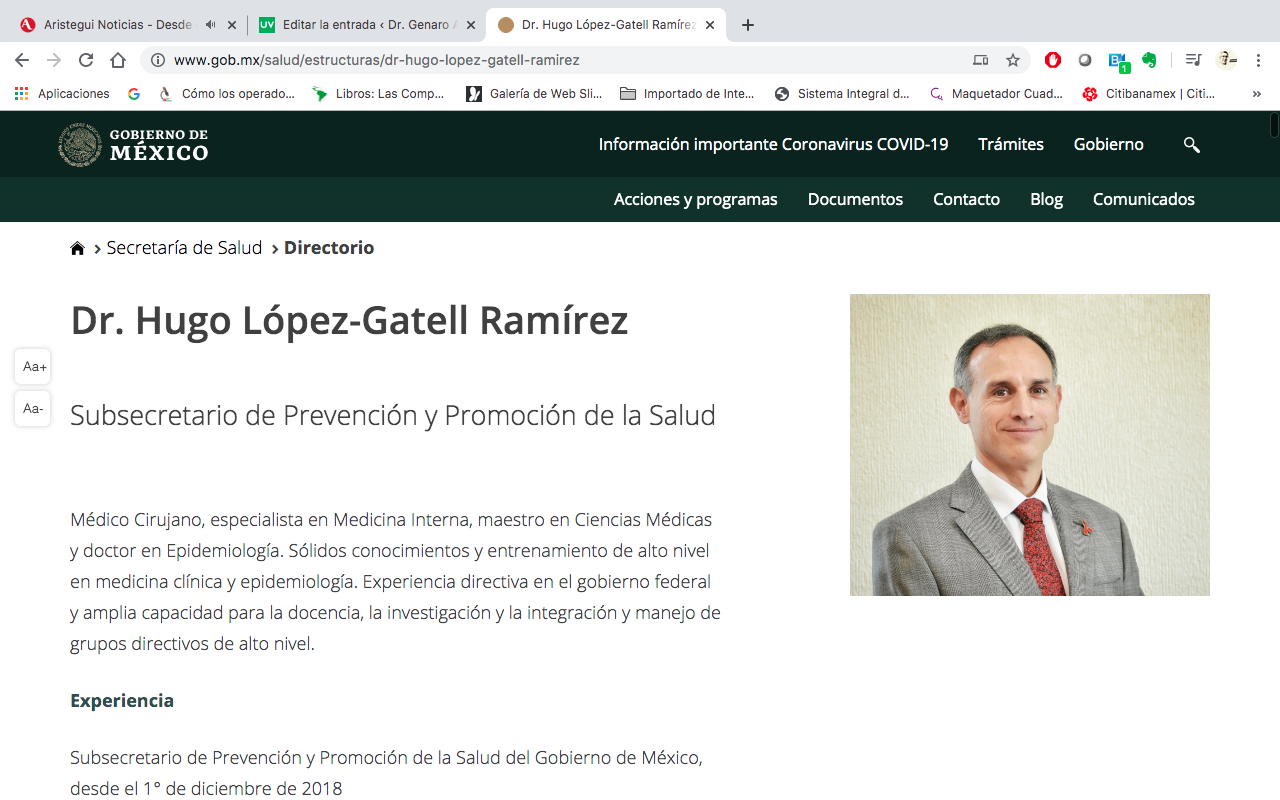Click the Gobierno de México logo

point(133,145)
